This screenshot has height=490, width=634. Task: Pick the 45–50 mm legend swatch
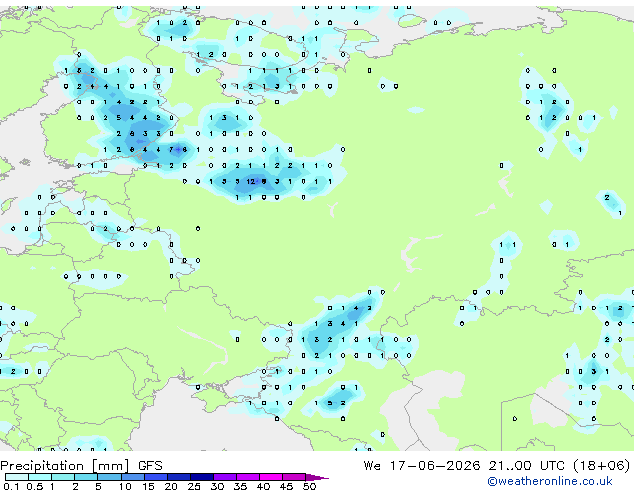294,477
